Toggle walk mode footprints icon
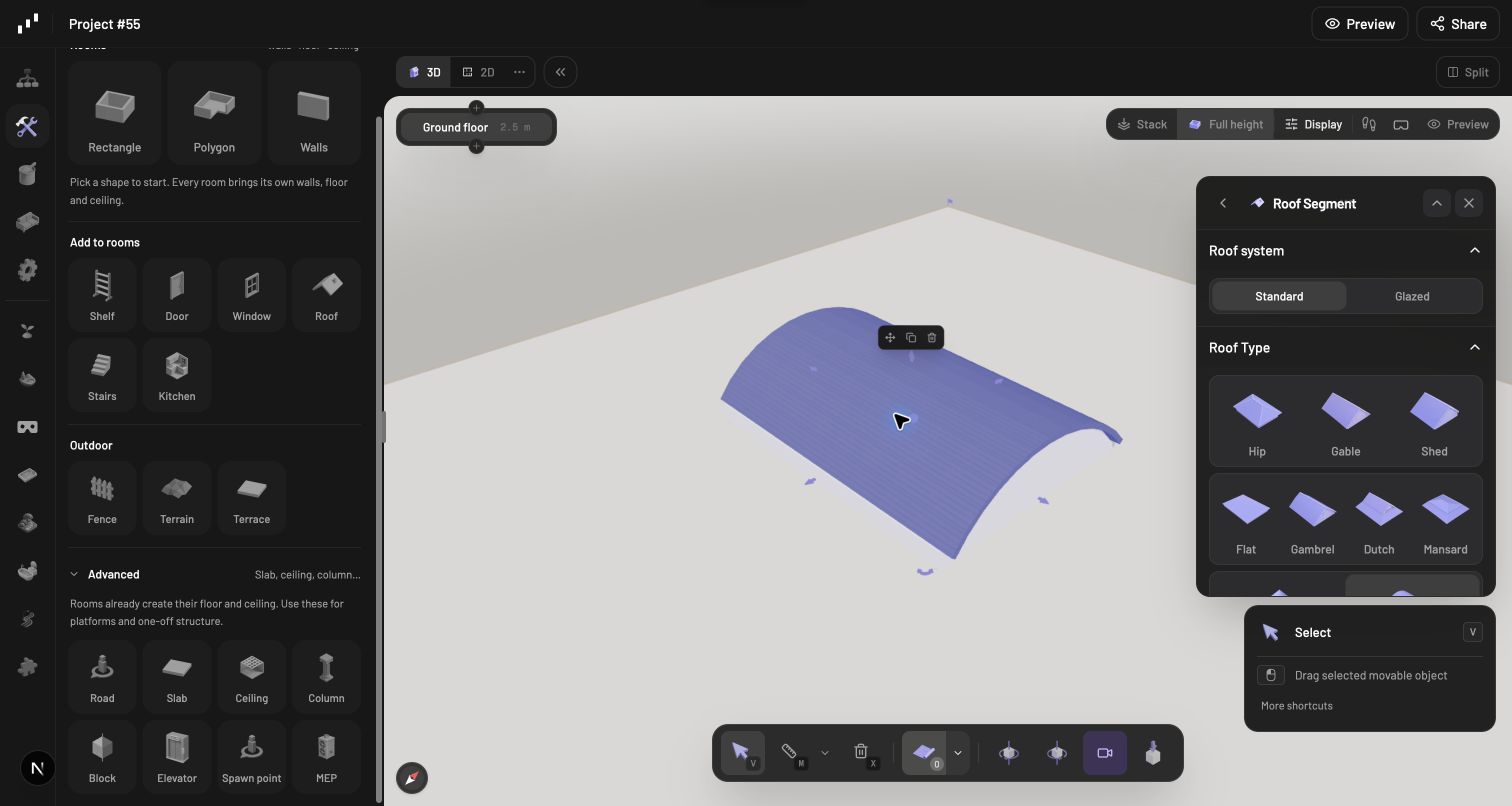This screenshot has height=806, width=1512. point(1369,124)
